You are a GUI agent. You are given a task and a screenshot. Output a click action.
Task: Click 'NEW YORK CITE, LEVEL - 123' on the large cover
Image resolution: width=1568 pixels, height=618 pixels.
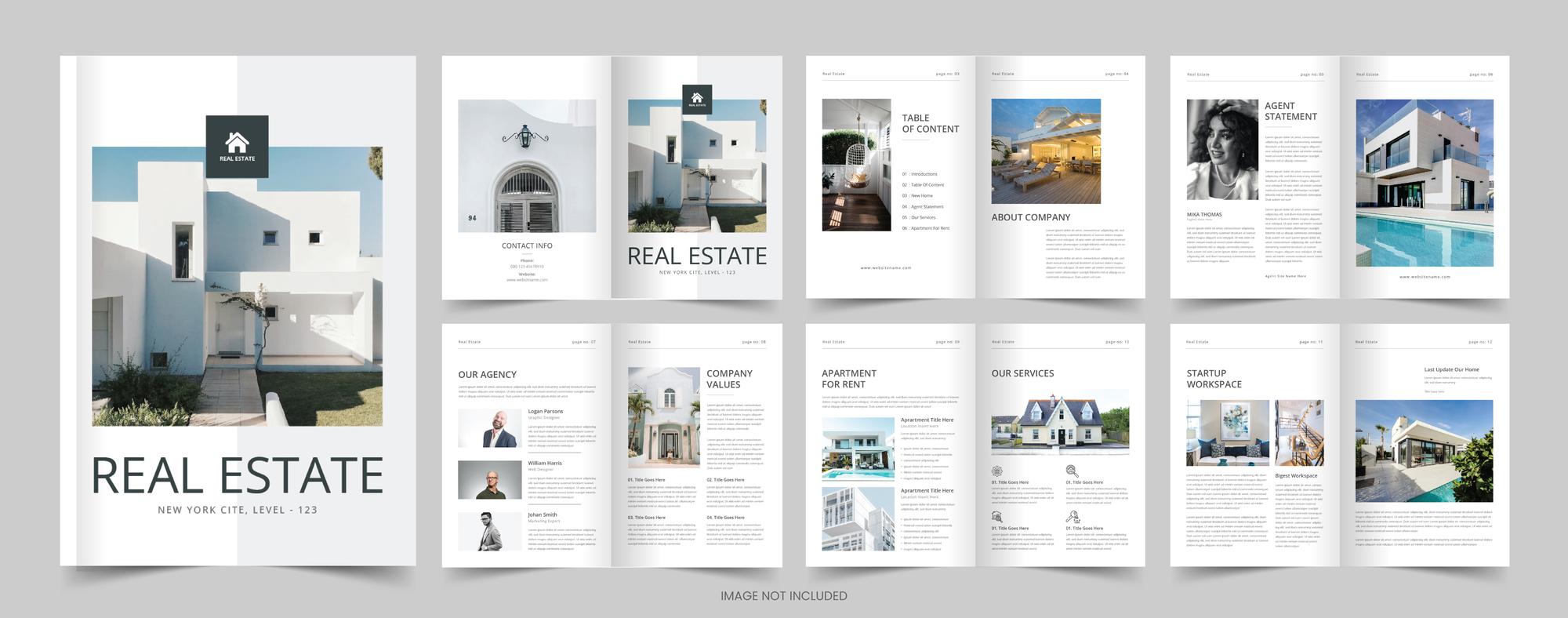[x=238, y=510]
